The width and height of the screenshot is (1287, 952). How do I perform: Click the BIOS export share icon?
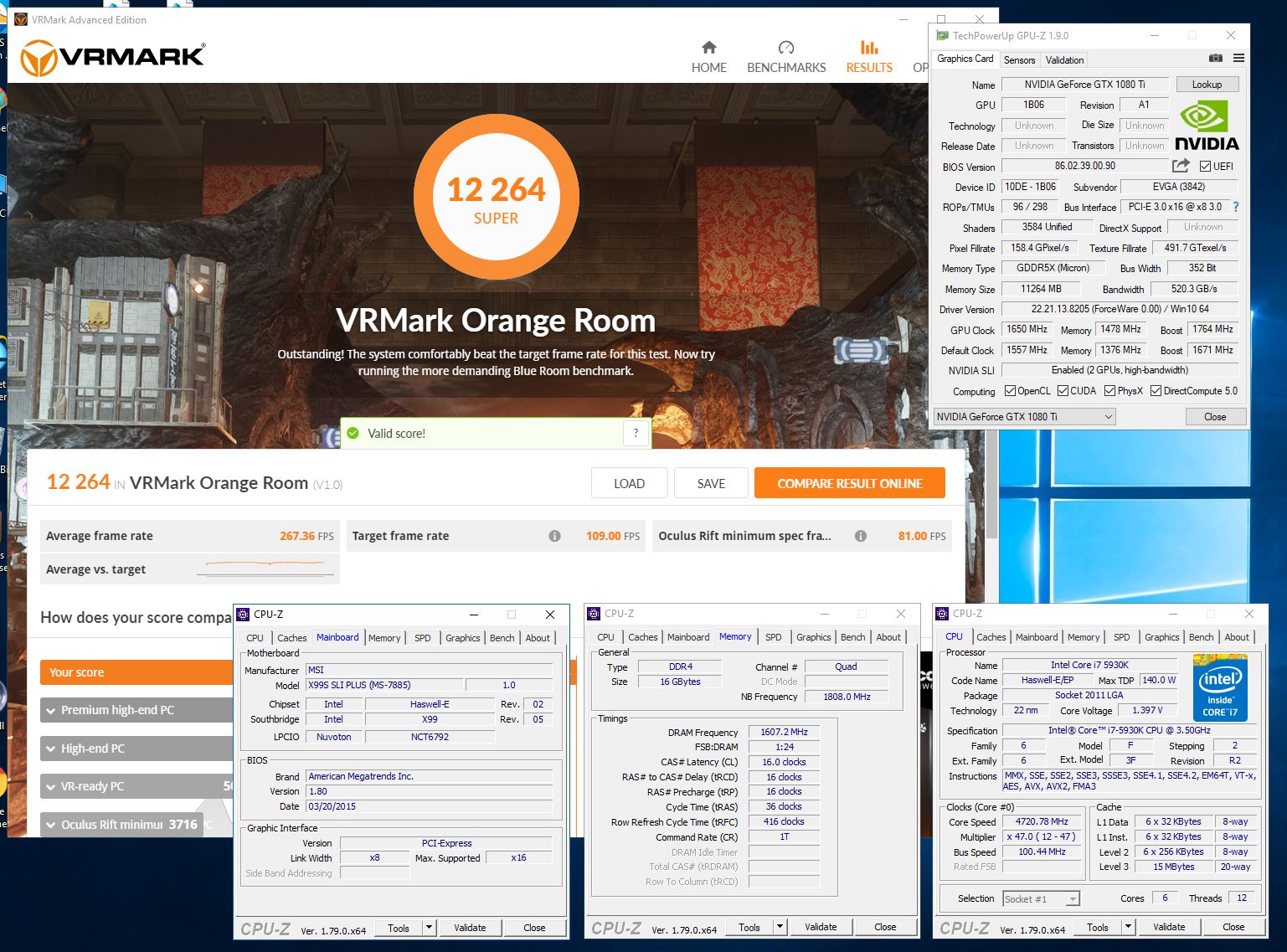[1181, 166]
